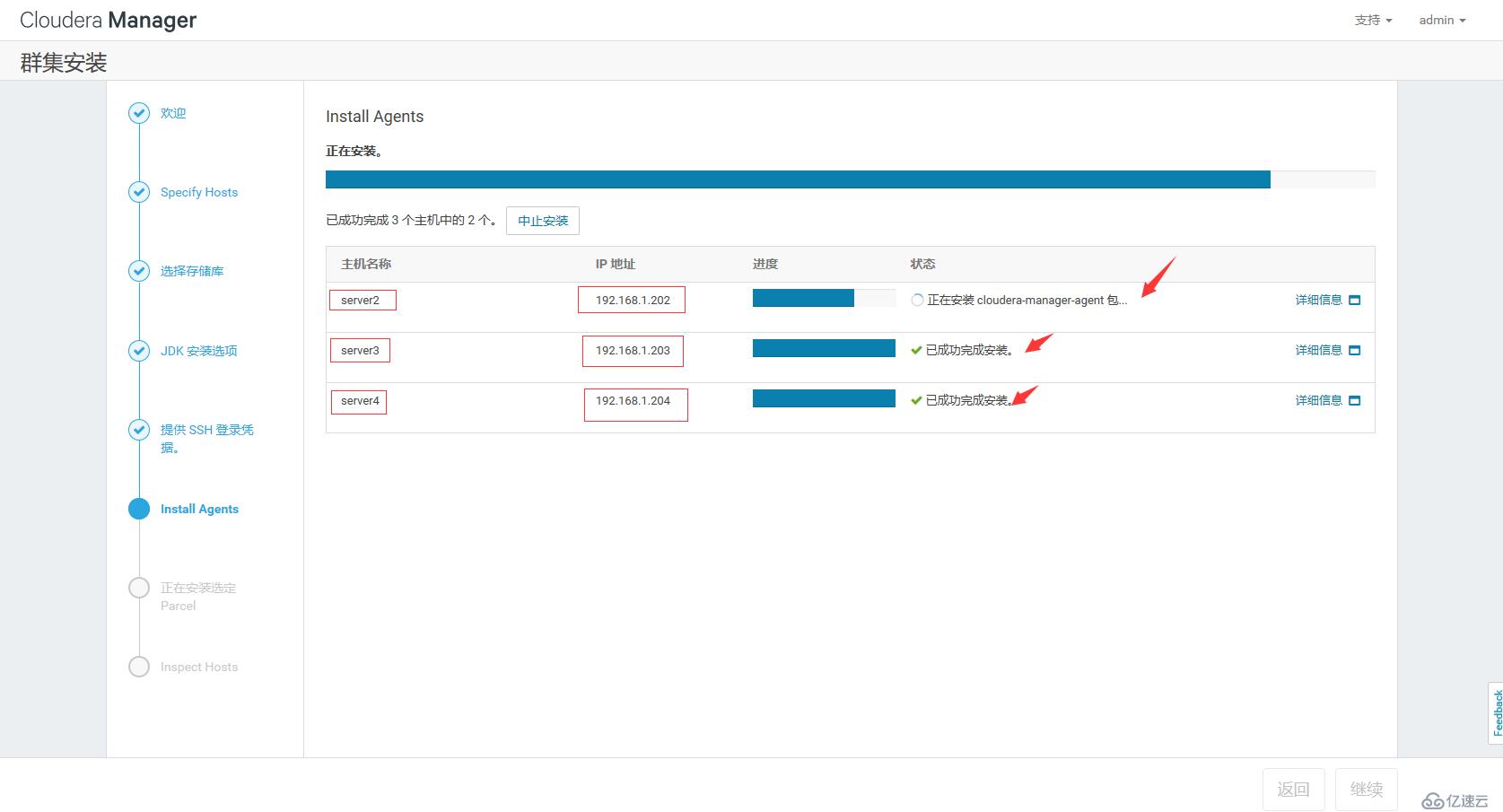Screen dimensions: 1503x812
Task: Click the completed checkmark icon beside 欢迎
Action: click(139, 113)
